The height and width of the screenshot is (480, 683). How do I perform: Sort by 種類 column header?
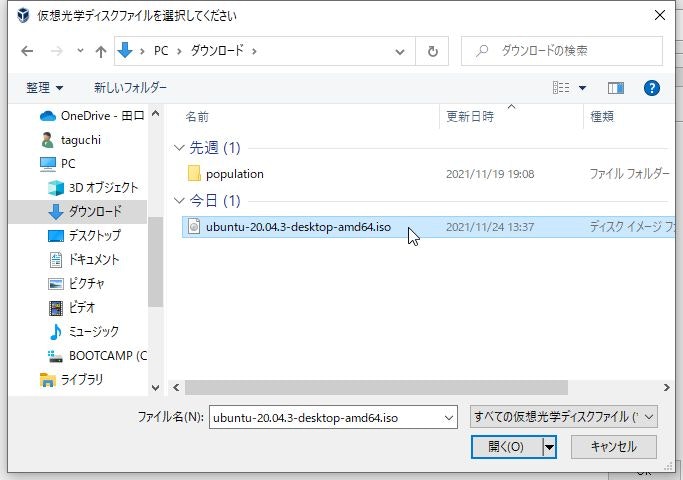pos(602,116)
